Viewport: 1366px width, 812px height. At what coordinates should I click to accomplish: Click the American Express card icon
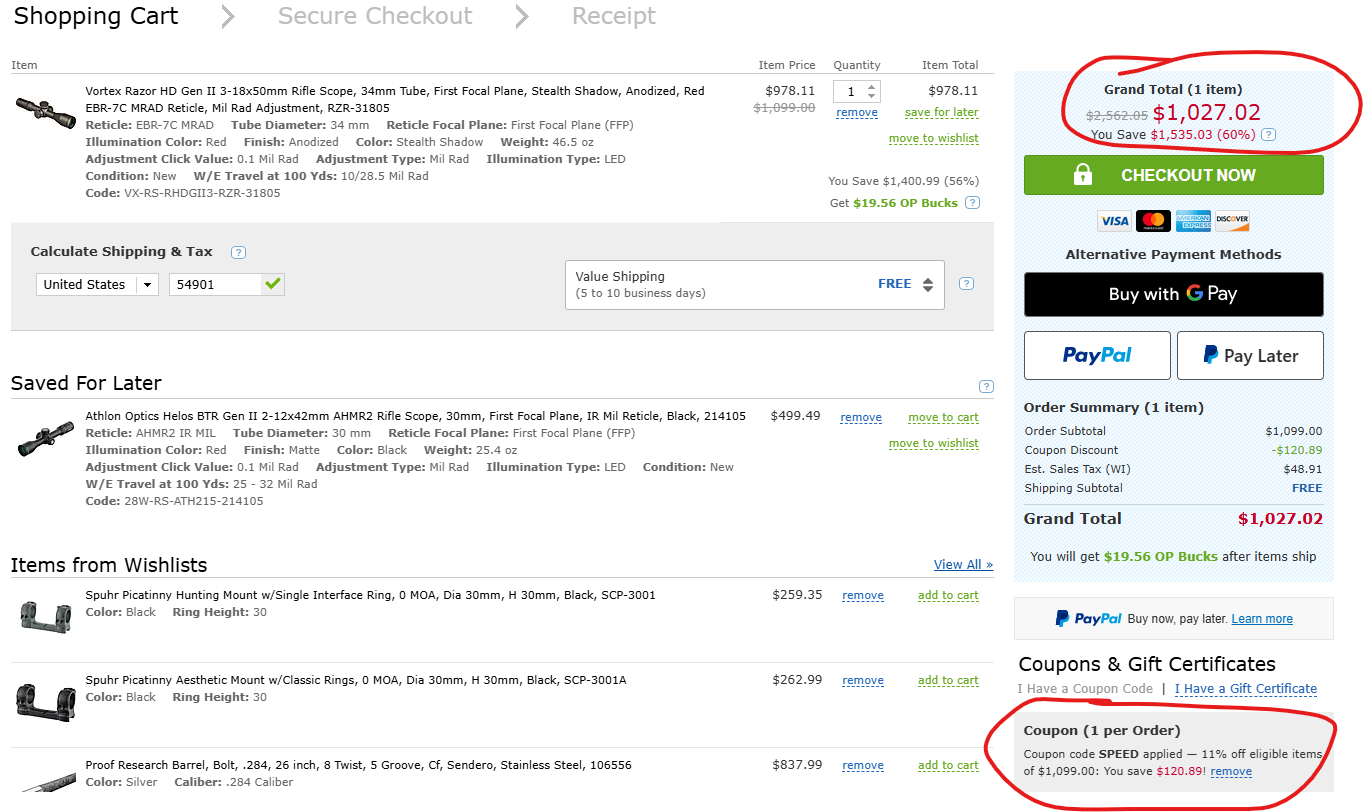pyautogui.click(x=1193, y=221)
